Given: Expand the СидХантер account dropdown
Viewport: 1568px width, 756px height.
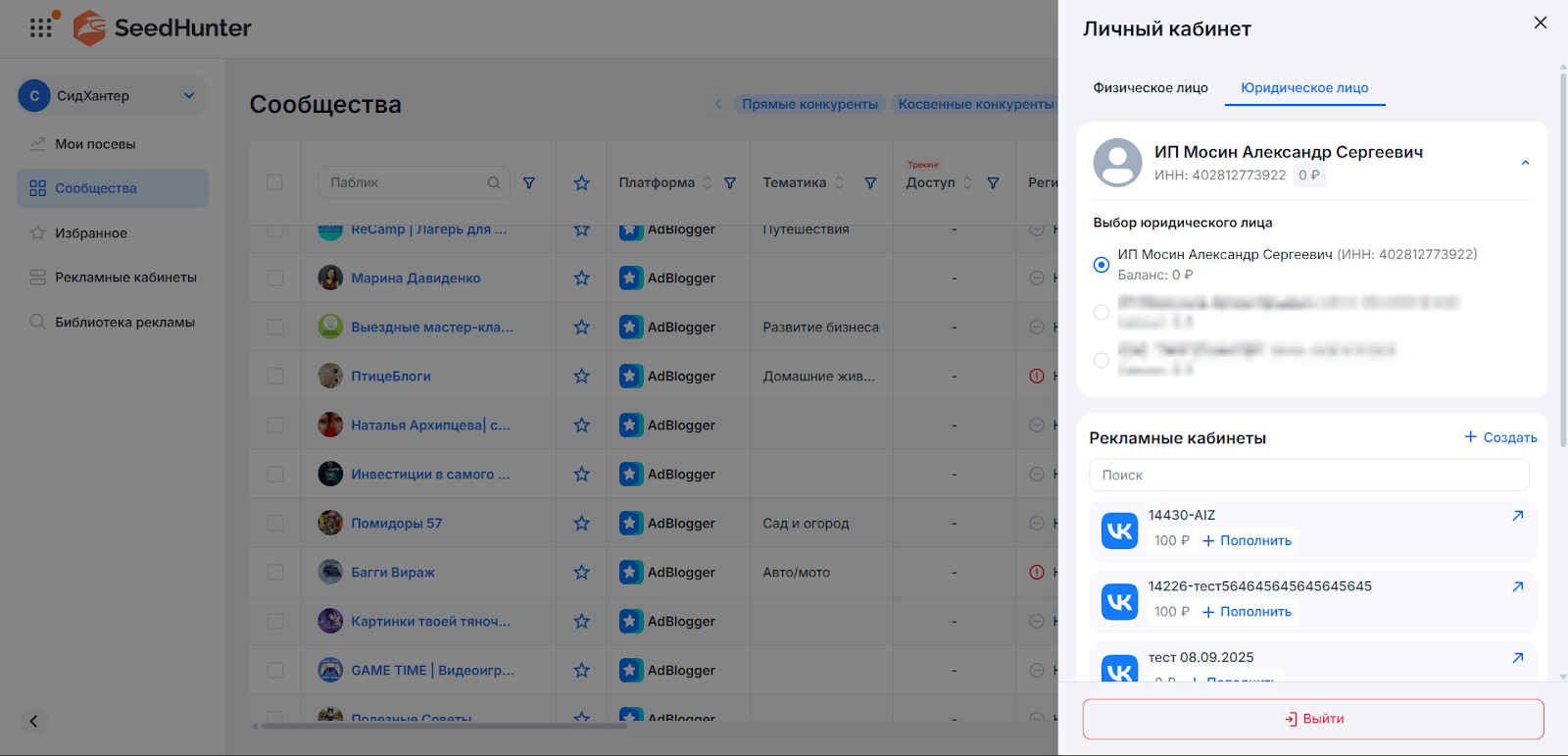Looking at the screenshot, I should pos(189,96).
